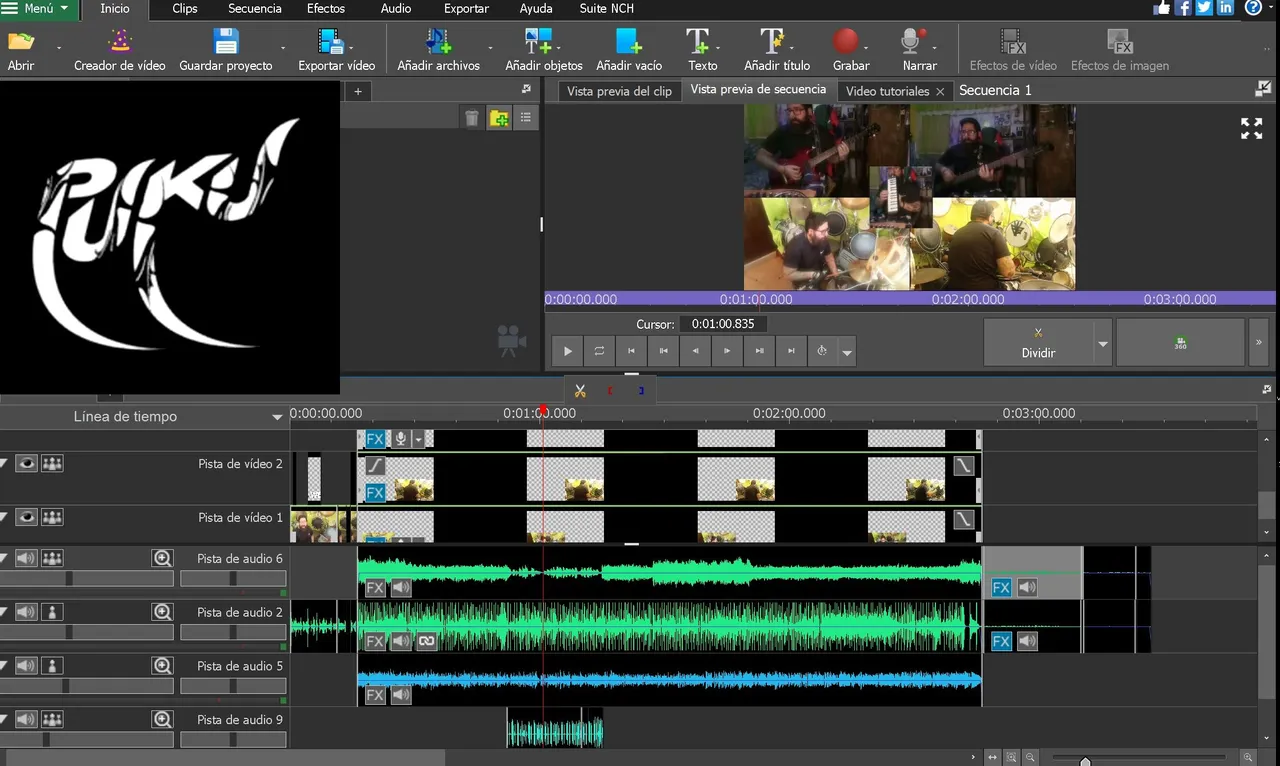
Task: Mute Pista de audio 9 track
Action: point(26,719)
